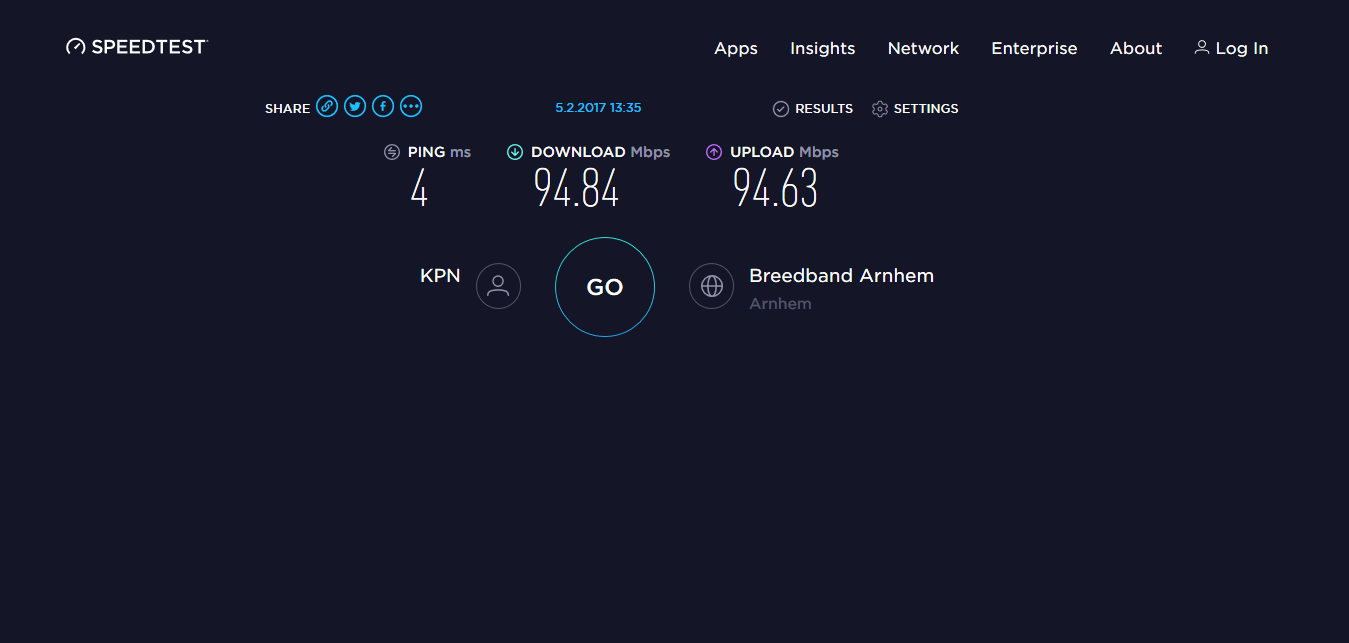The image size is (1349, 643).
Task: Open the About menu item
Action: [1136, 48]
